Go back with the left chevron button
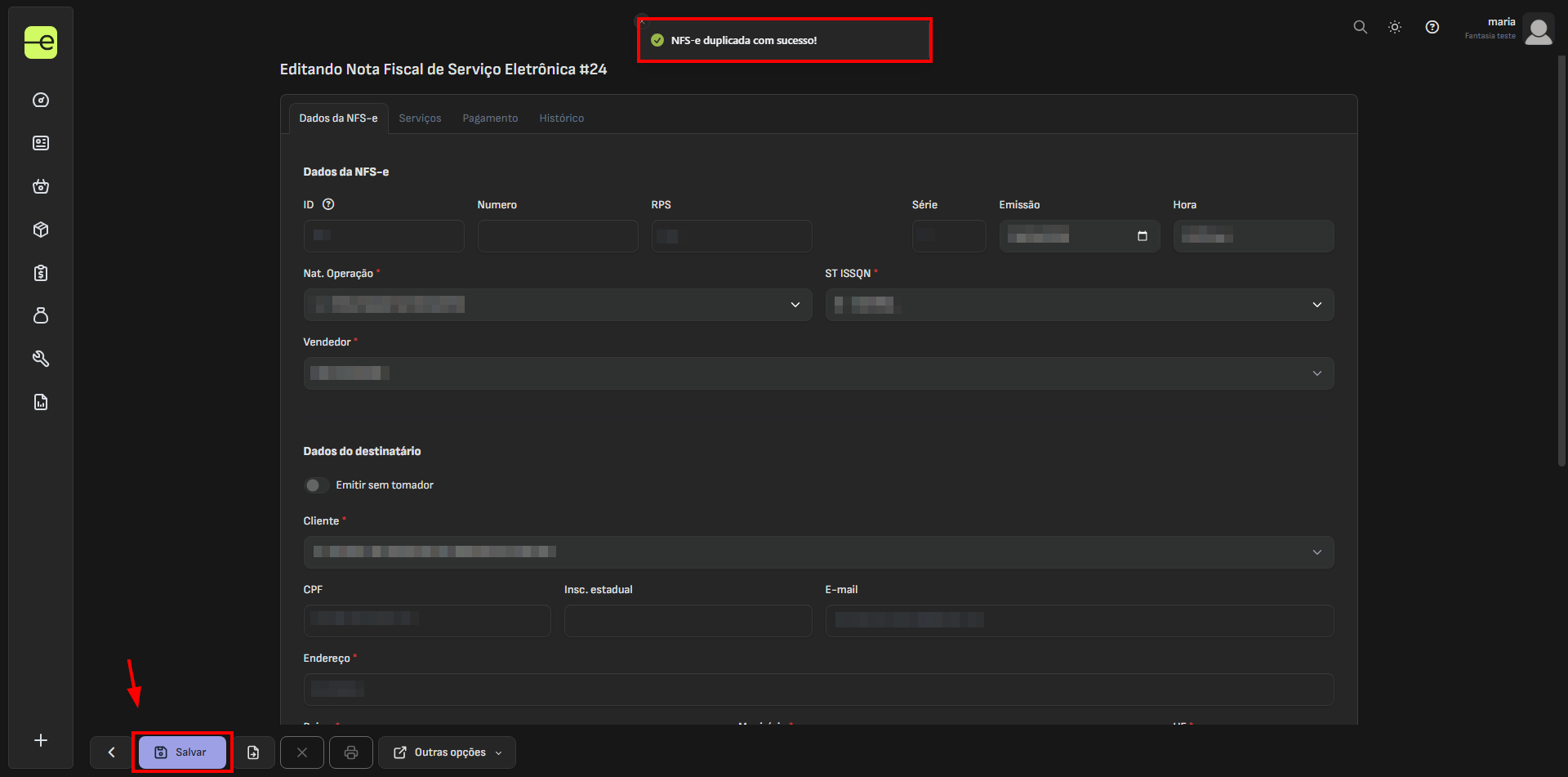 (112, 752)
